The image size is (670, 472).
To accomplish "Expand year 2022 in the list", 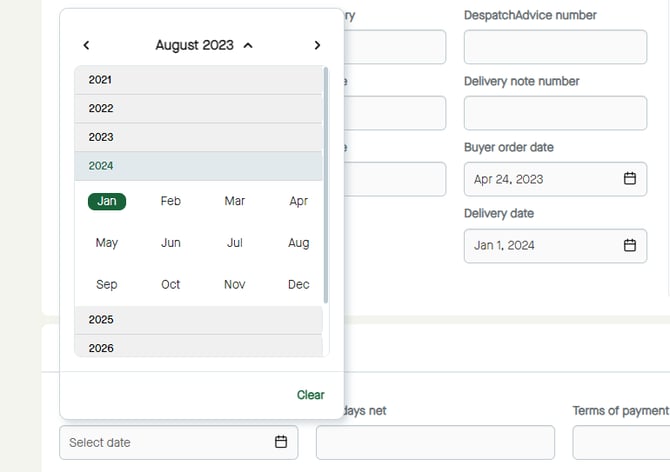I will (198, 108).
